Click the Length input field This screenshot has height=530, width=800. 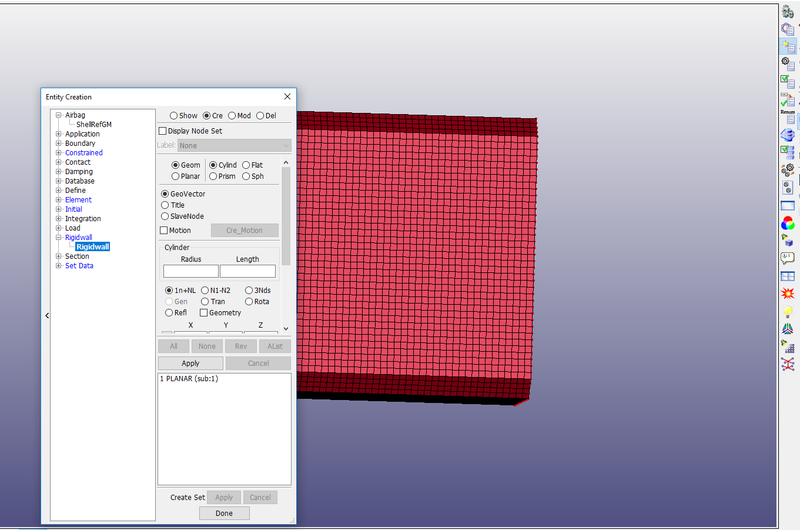[248, 271]
